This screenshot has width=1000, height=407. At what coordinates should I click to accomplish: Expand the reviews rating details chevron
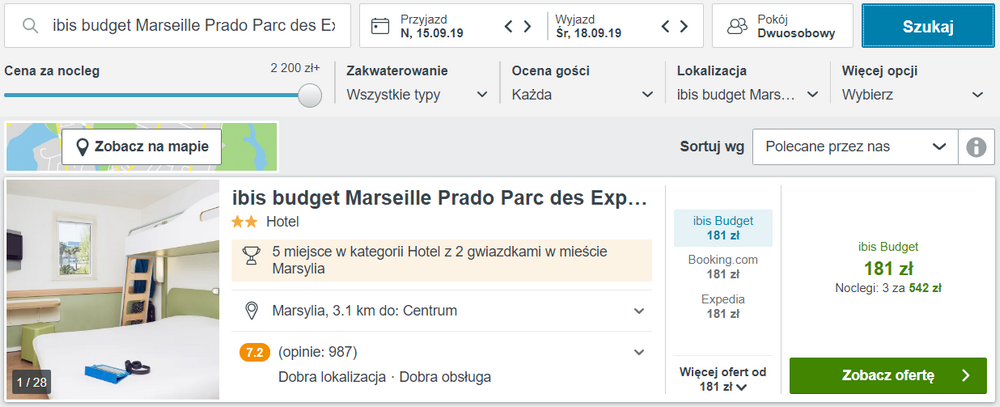[639, 352]
